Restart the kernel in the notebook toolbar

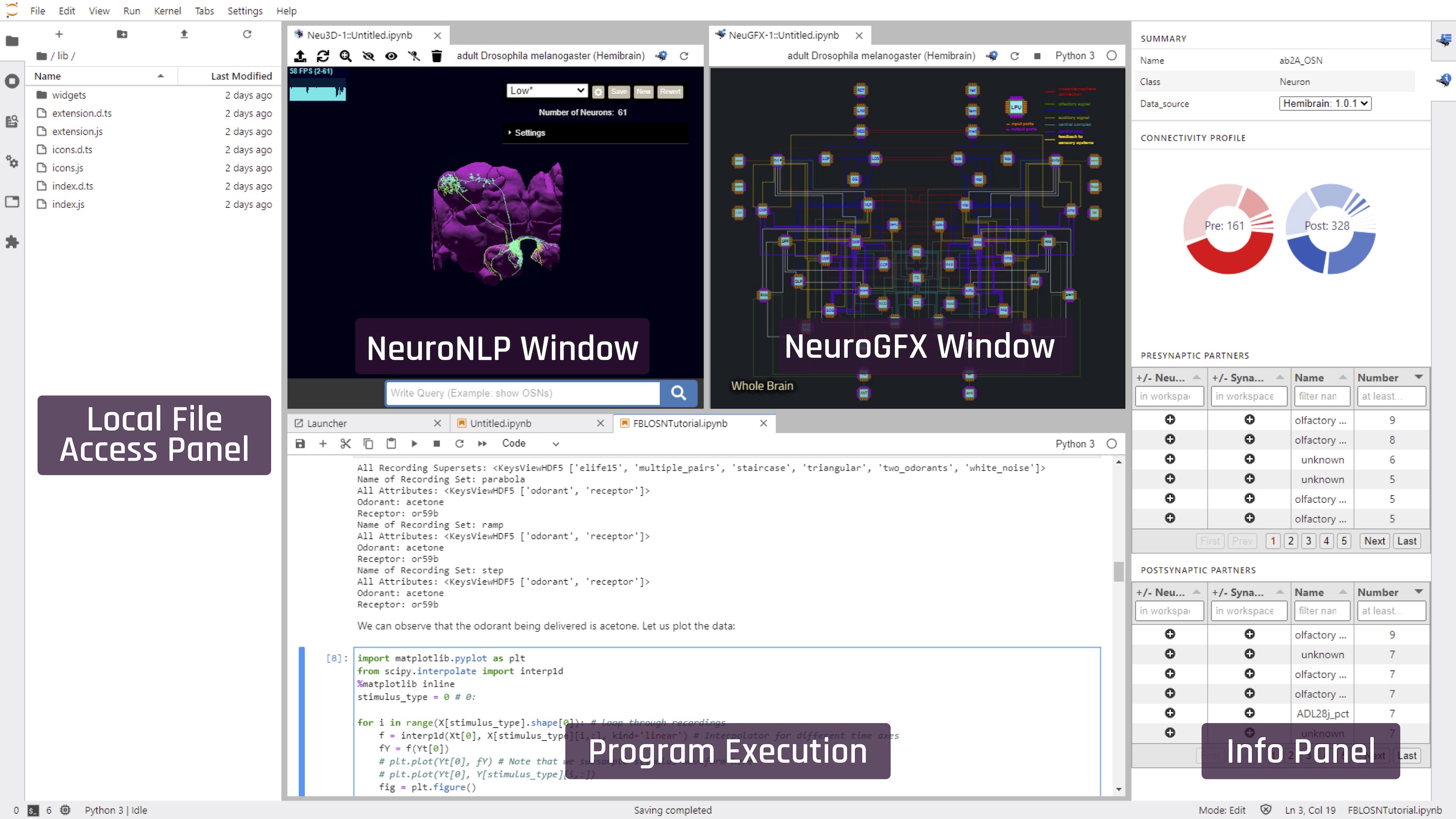coord(460,443)
